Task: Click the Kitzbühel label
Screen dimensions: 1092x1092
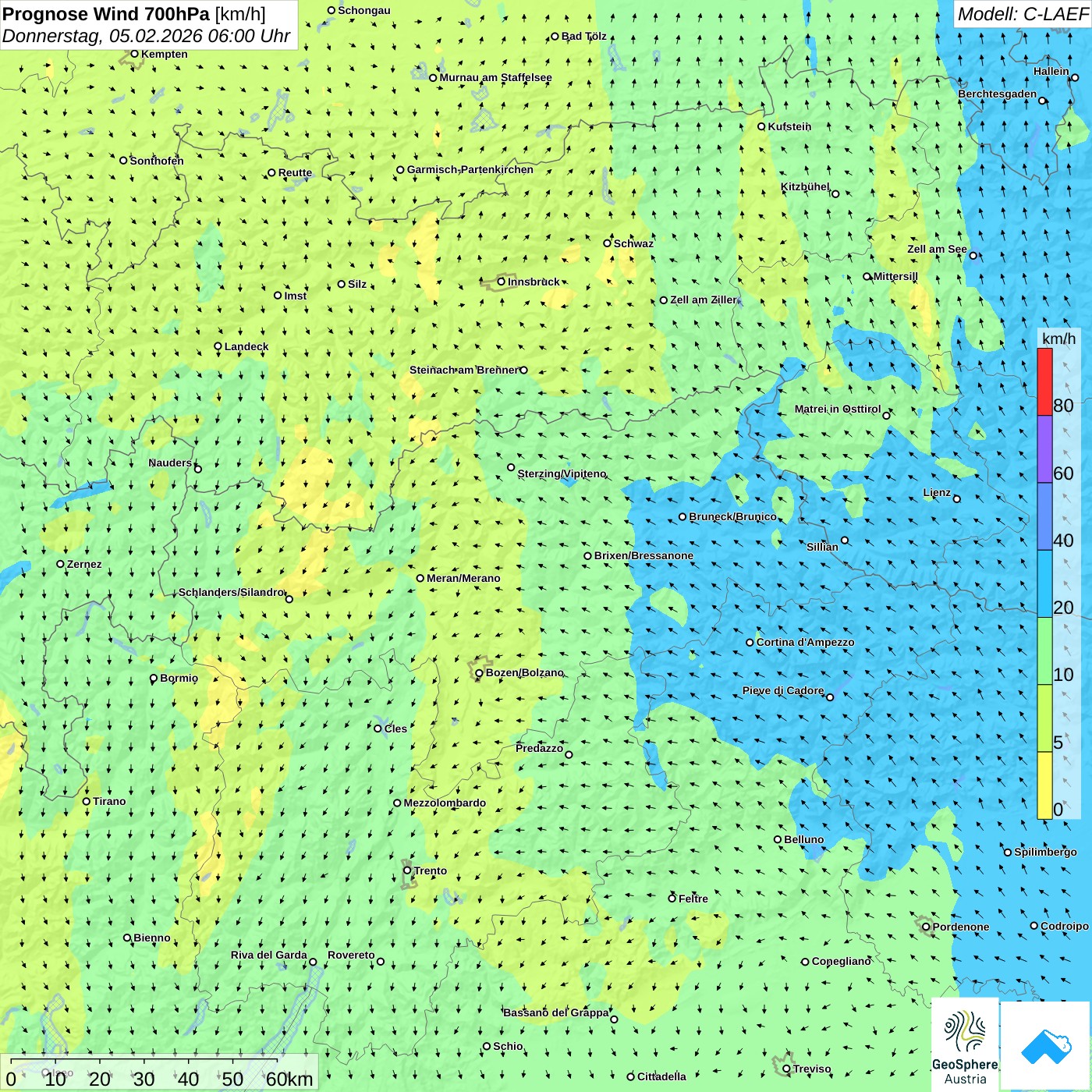Action: pos(805,186)
